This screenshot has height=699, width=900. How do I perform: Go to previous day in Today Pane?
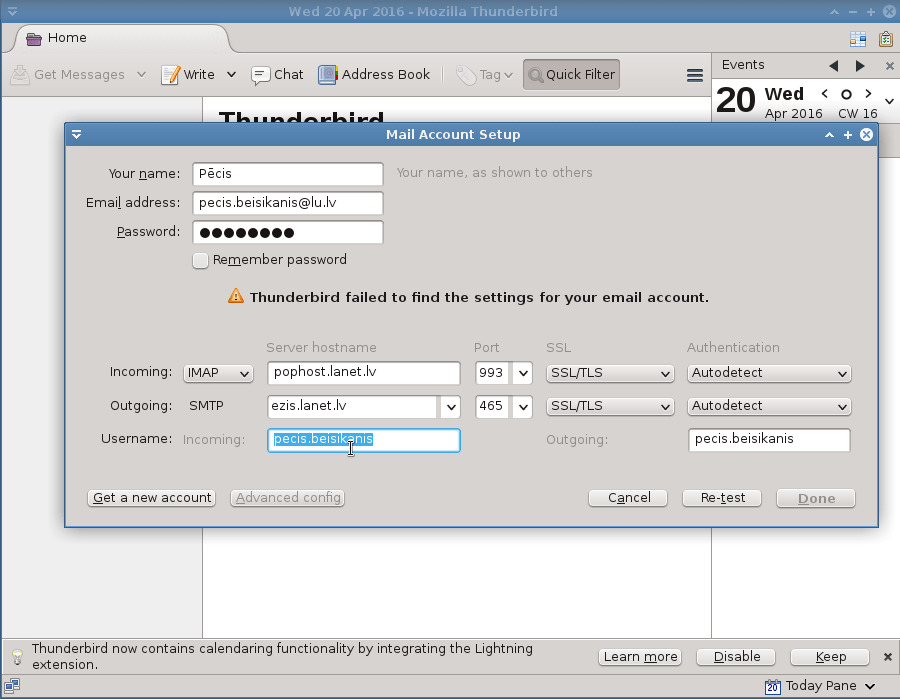point(825,94)
